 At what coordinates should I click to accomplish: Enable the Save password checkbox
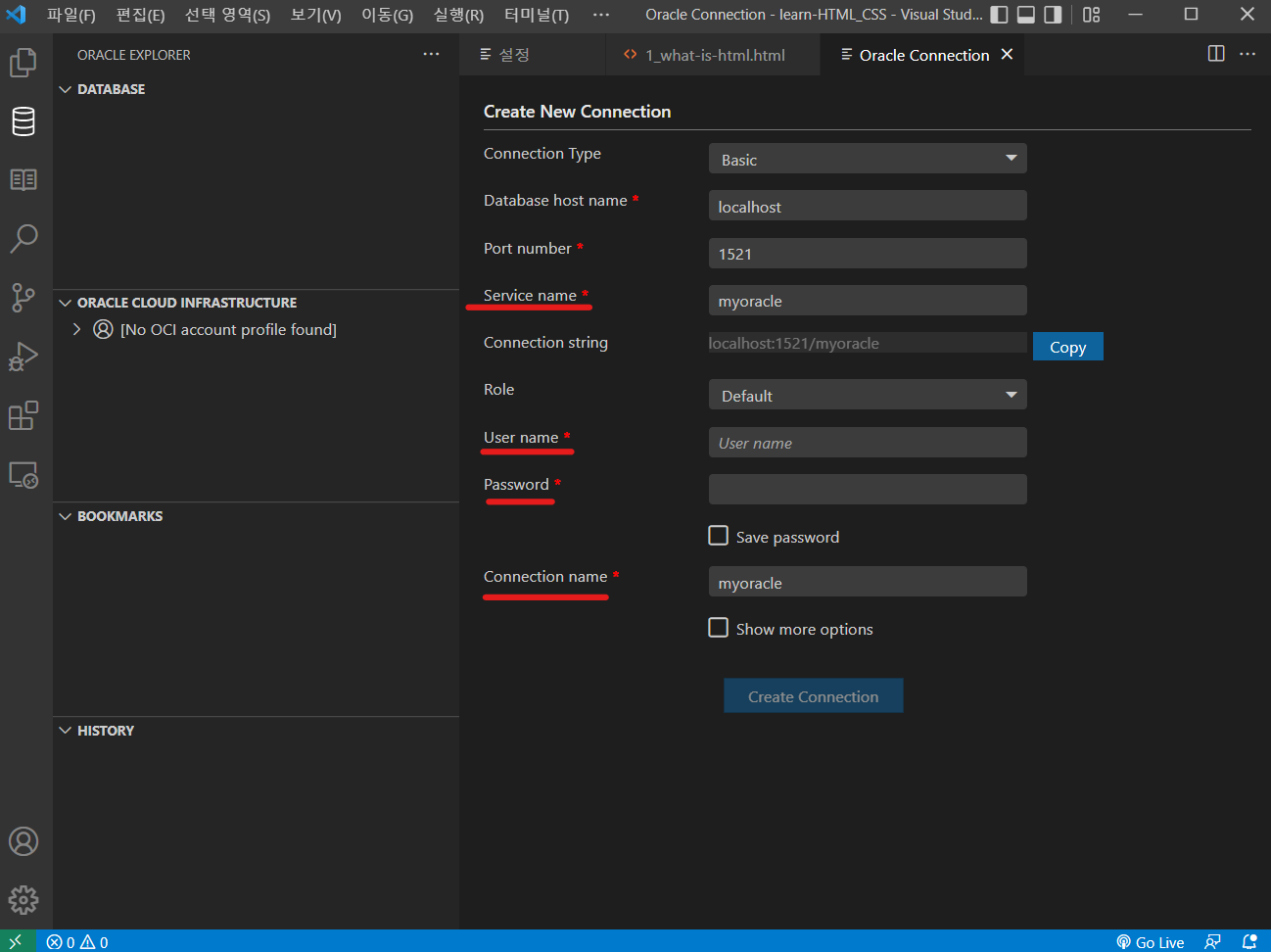(x=719, y=536)
